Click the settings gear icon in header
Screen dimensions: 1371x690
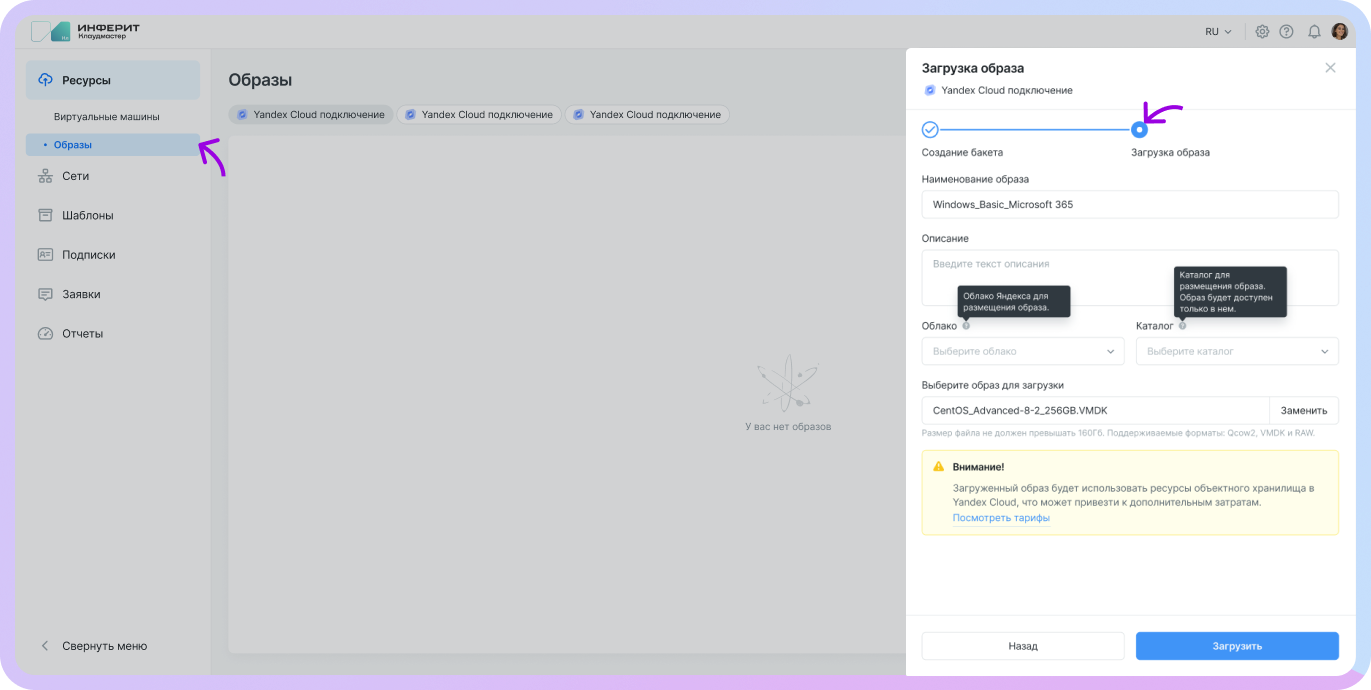(x=1262, y=32)
